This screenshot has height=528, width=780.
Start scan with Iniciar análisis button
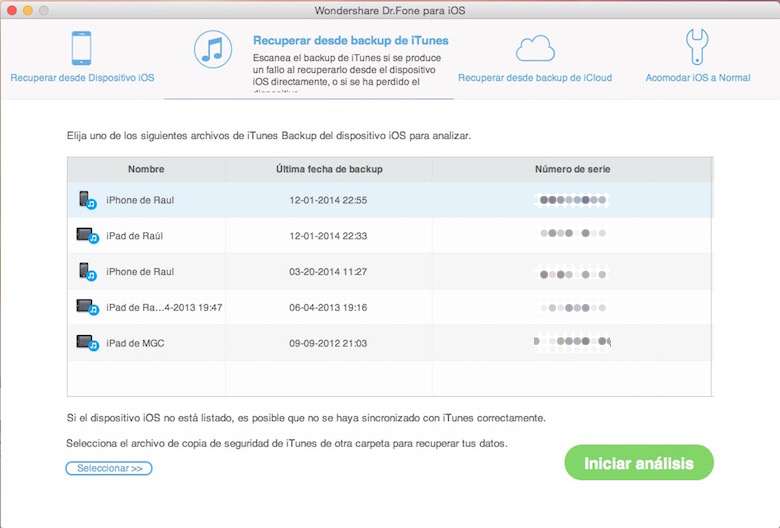[639, 463]
